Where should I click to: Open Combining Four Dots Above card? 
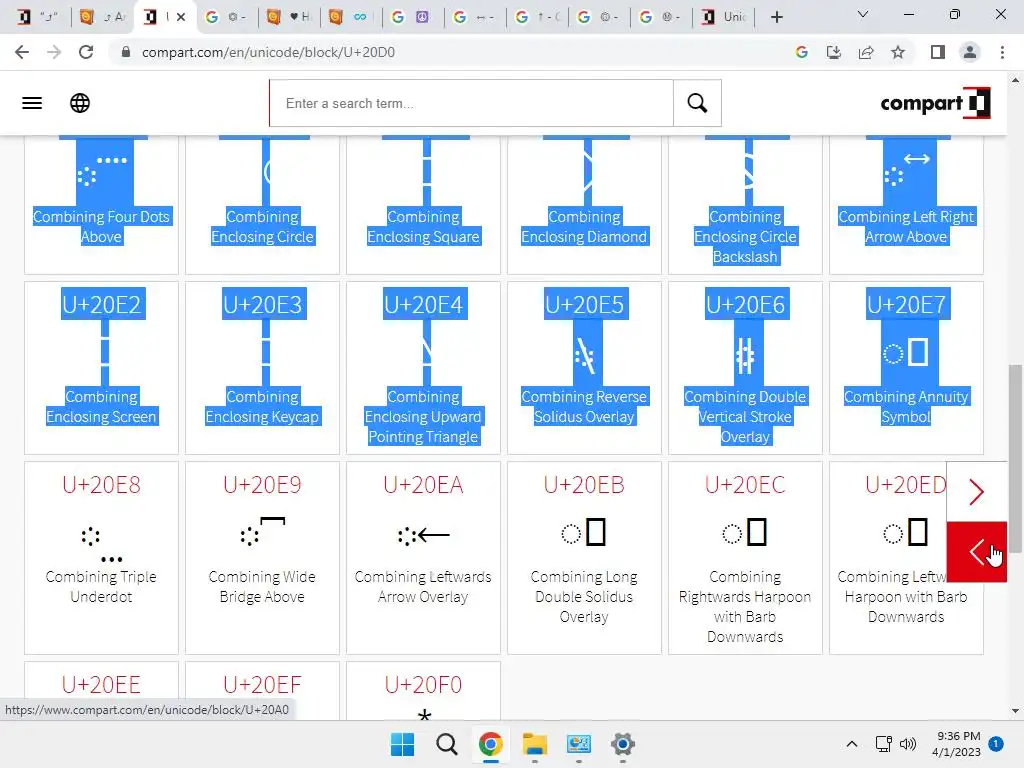pos(101,204)
